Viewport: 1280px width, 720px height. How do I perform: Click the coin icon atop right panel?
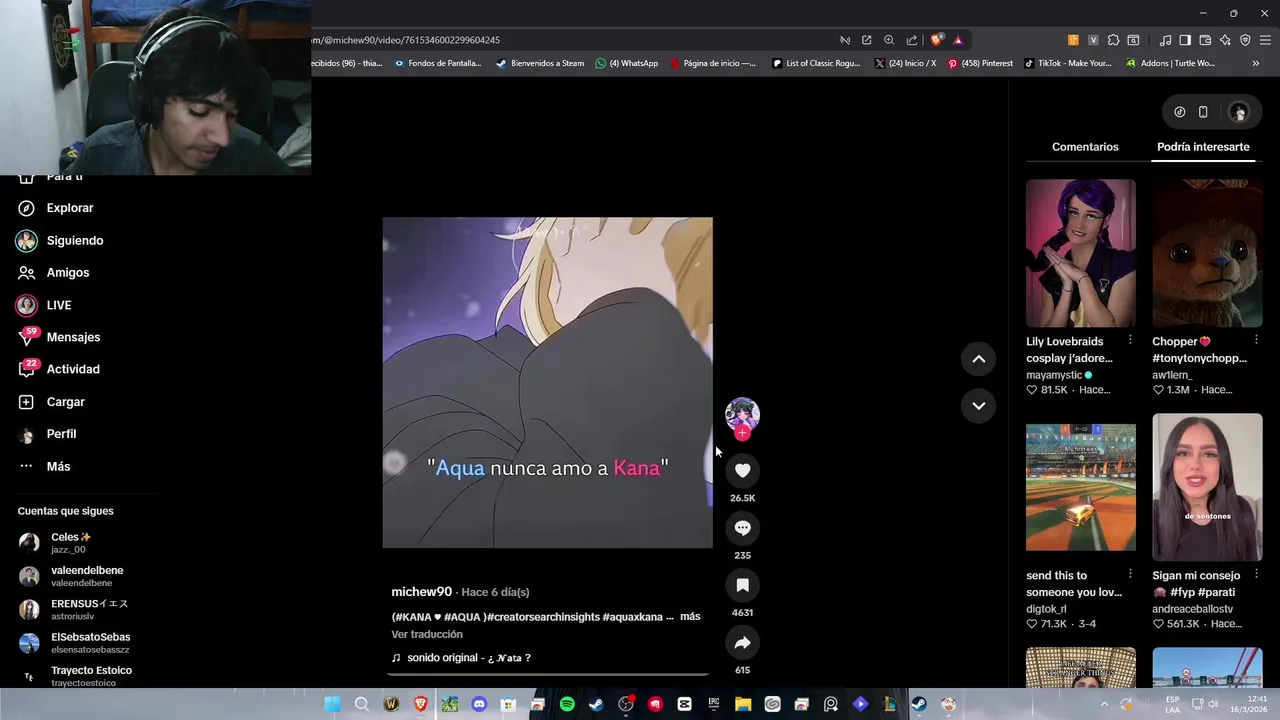tap(1179, 112)
